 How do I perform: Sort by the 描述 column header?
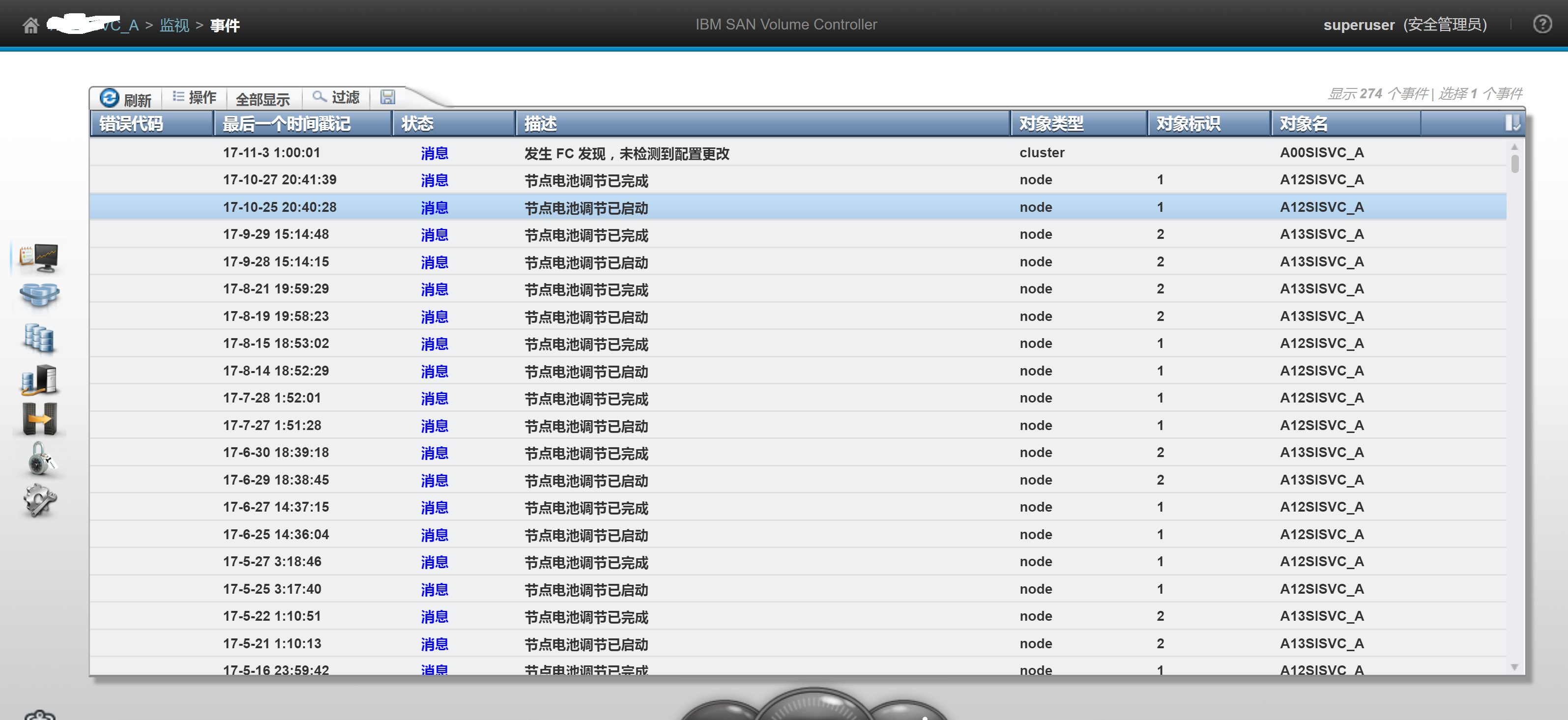coord(763,123)
